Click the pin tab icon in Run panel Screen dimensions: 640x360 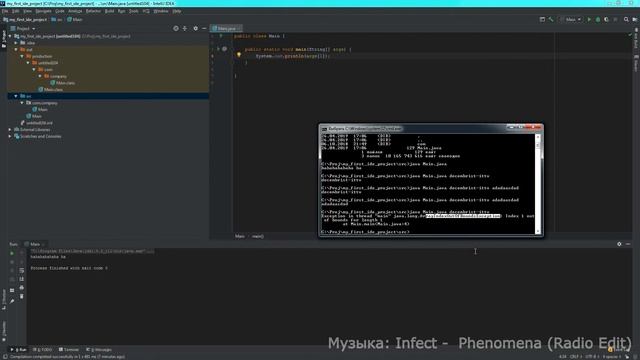pyautogui.click(x=12, y=301)
